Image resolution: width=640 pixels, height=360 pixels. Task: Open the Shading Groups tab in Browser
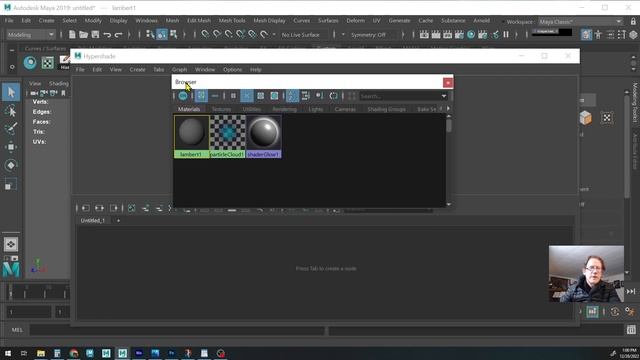(x=386, y=109)
